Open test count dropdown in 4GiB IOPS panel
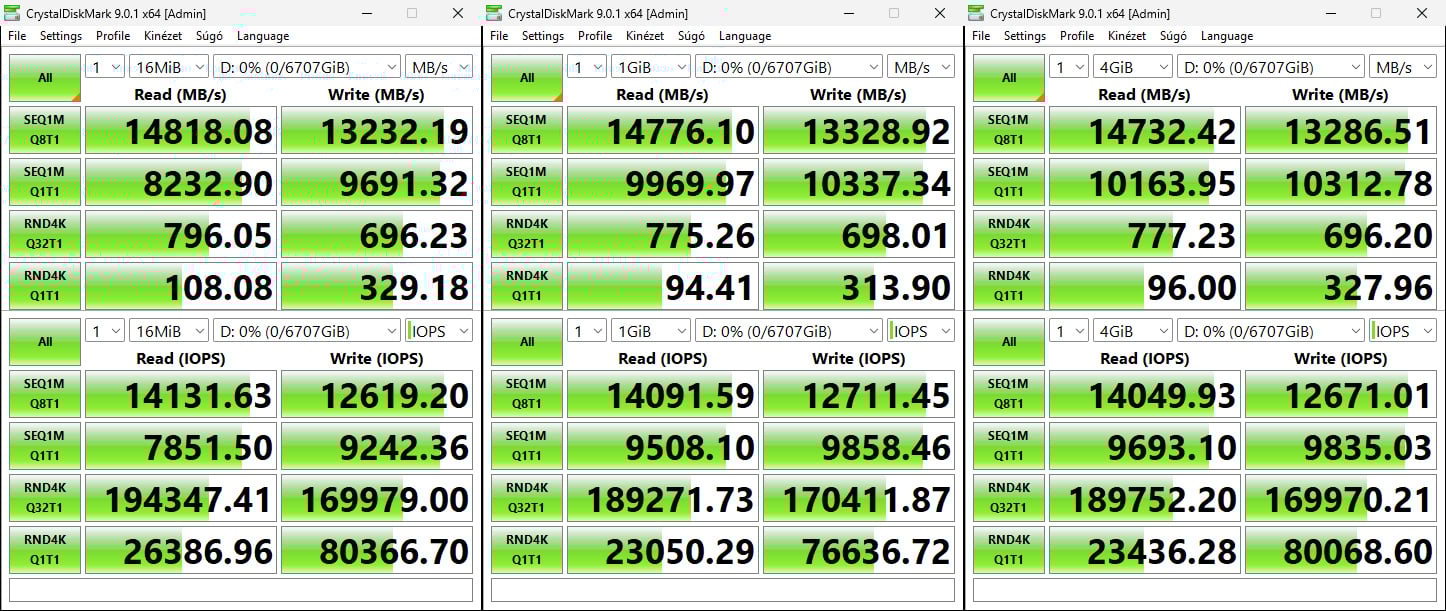The height and width of the screenshot is (611, 1446). (1068, 331)
